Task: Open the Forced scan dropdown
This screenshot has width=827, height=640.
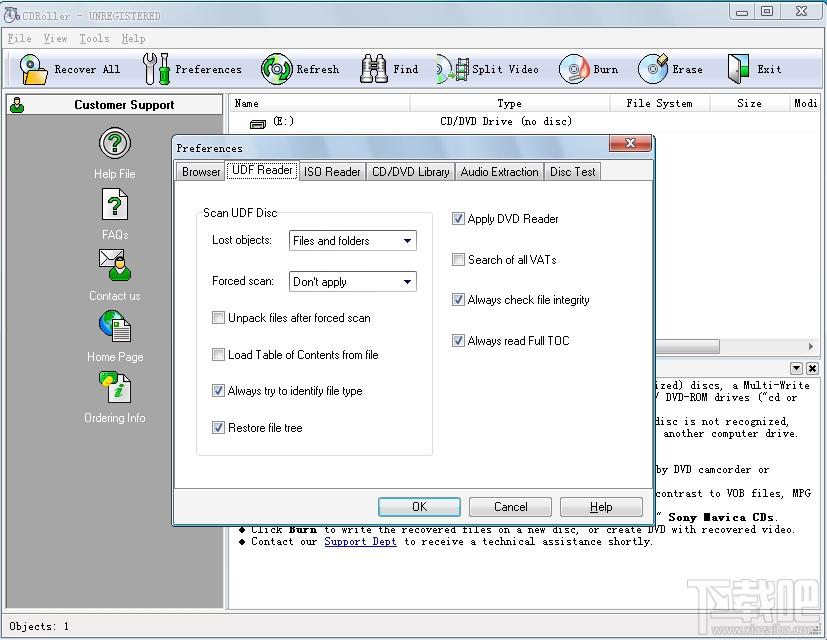Action: 352,281
